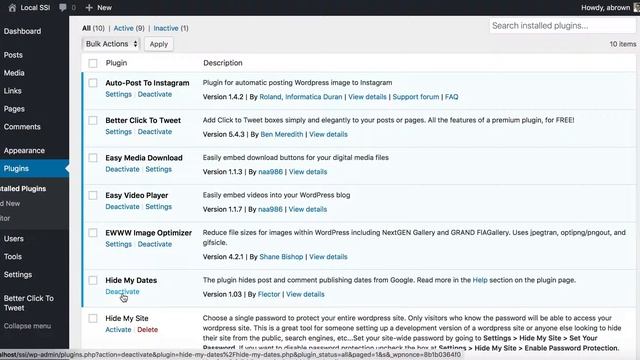Check the Better Click To Tweet plugin checkbox

pos(93,120)
